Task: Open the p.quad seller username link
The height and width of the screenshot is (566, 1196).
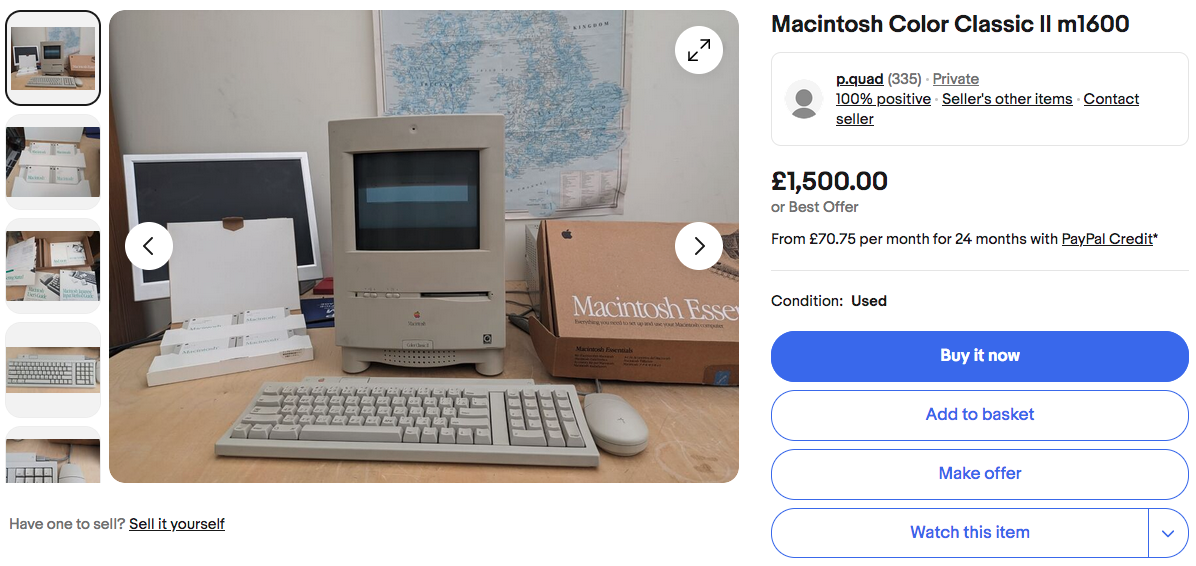Action: coord(860,79)
